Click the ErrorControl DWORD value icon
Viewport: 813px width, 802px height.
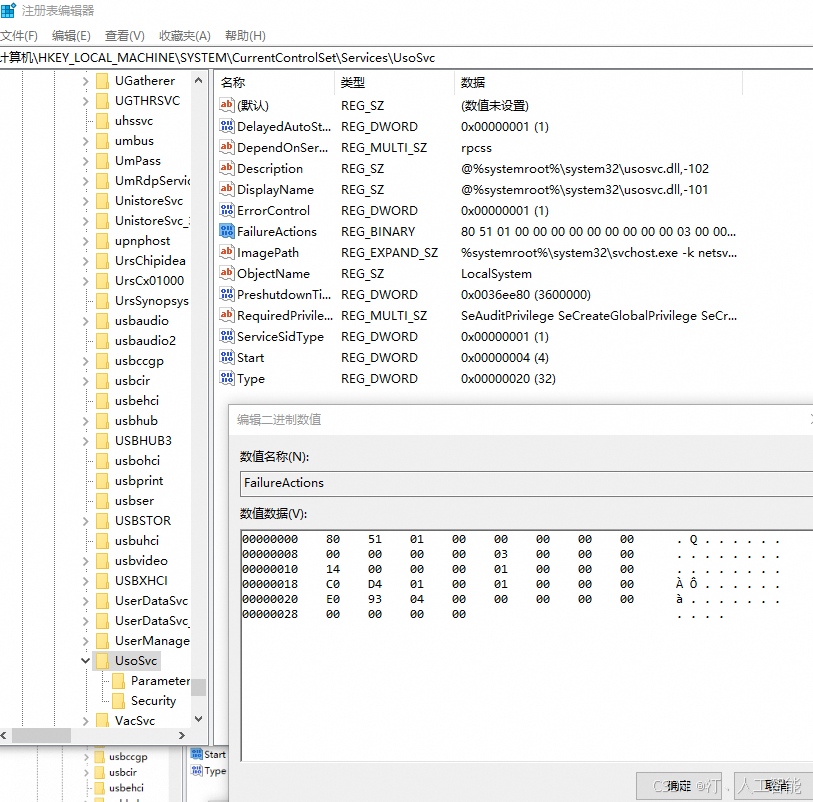(227, 210)
